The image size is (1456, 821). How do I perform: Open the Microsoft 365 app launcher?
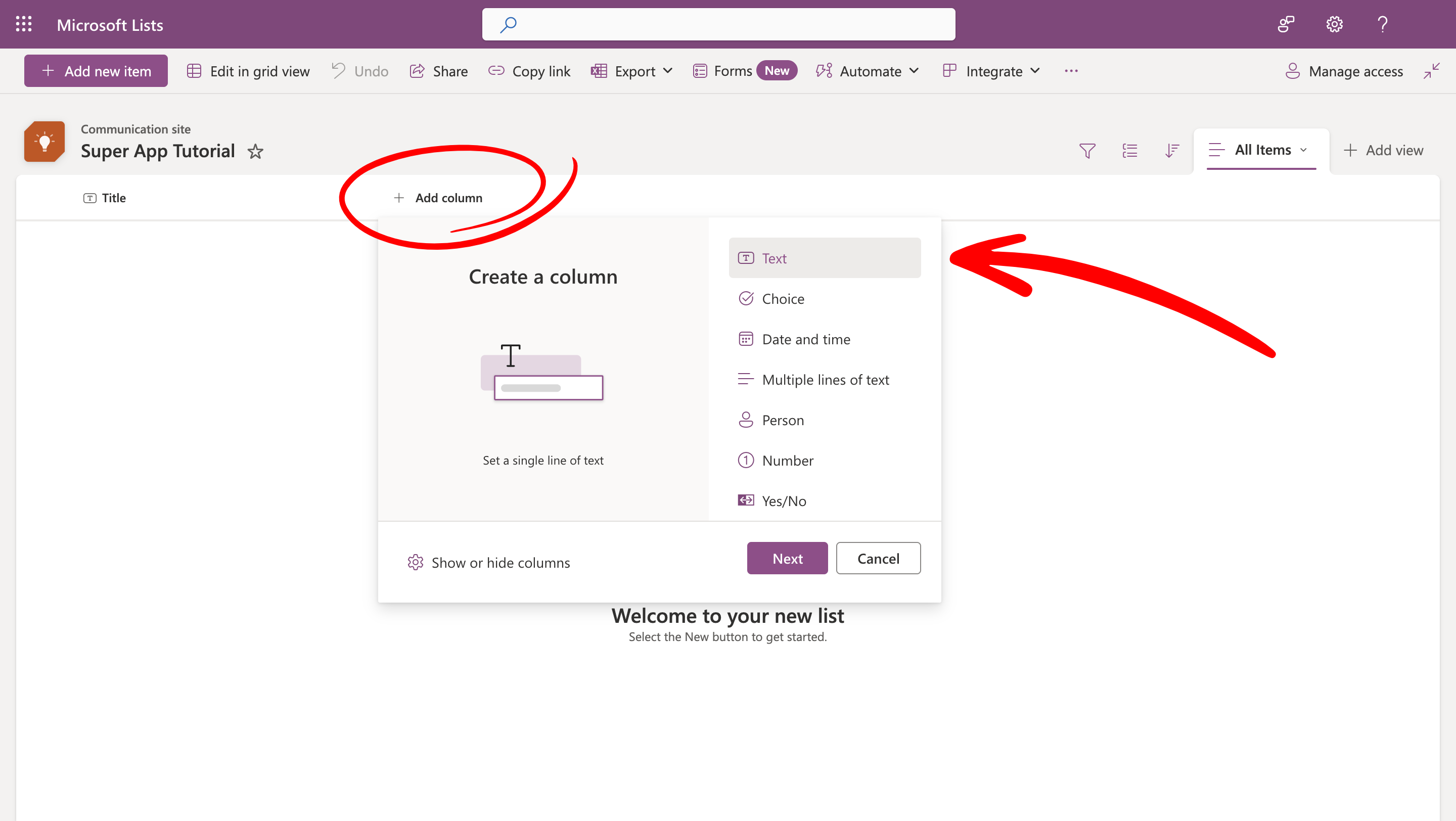[23, 24]
